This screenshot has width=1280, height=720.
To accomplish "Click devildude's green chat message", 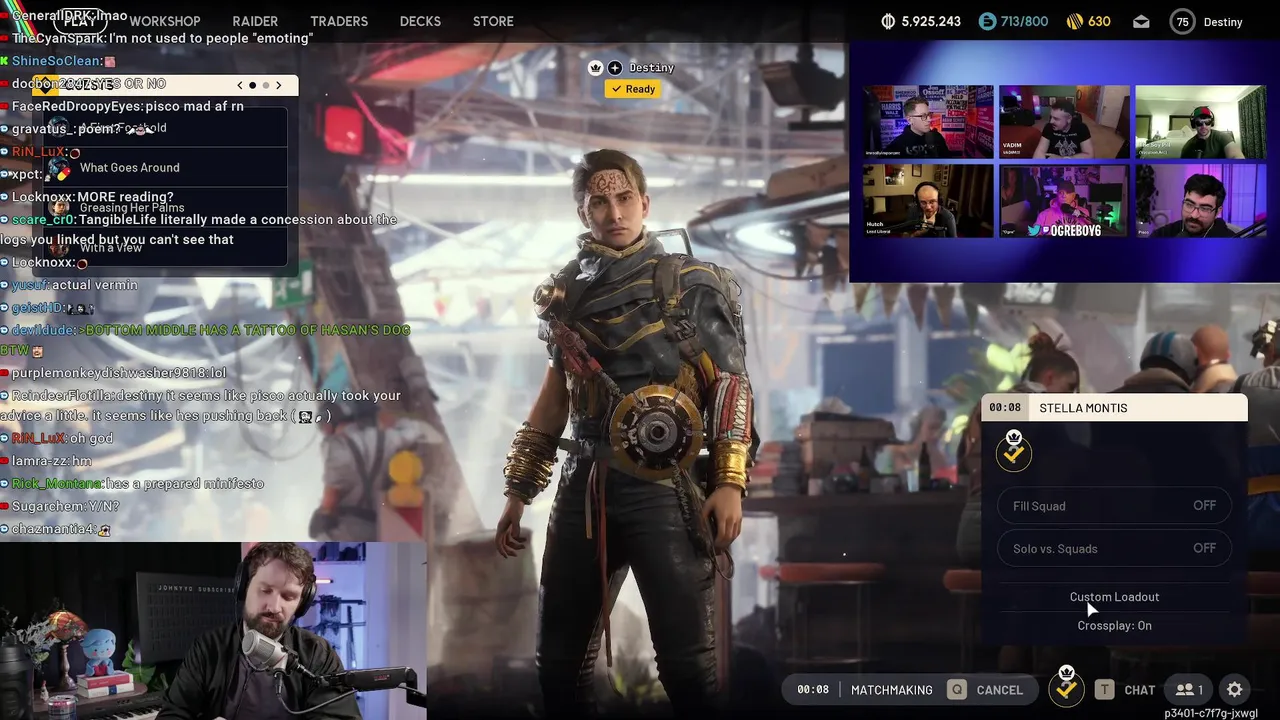I will click(x=205, y=340).
